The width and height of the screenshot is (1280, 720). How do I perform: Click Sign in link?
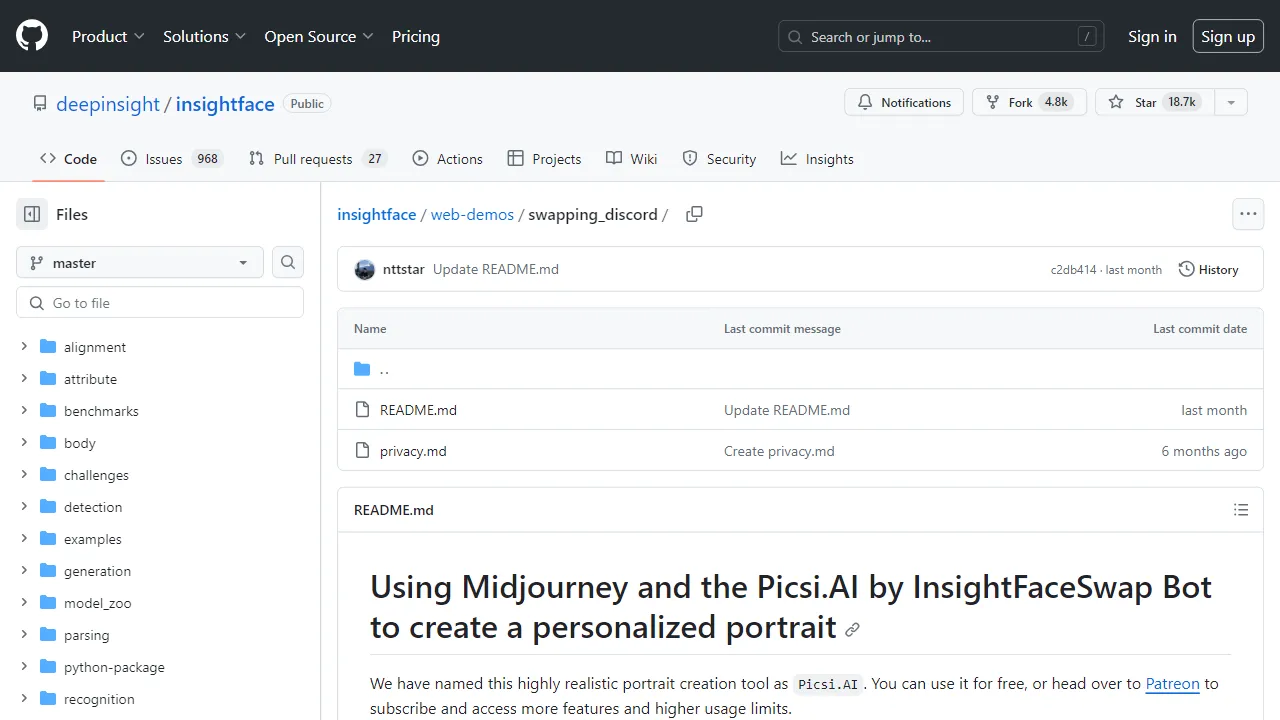1152,36
